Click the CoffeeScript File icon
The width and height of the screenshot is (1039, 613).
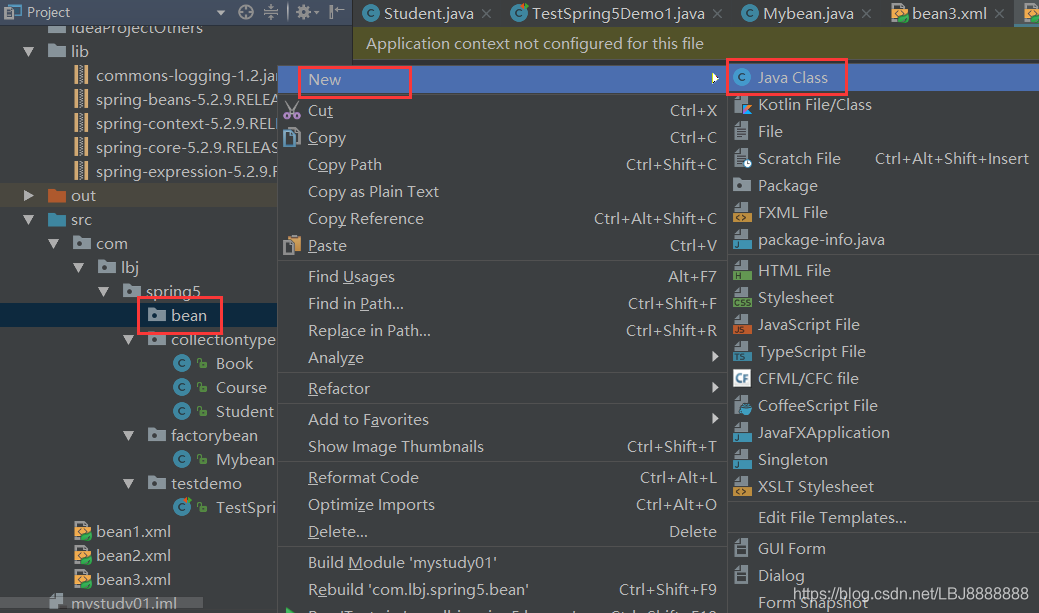(x=742, y=406)
